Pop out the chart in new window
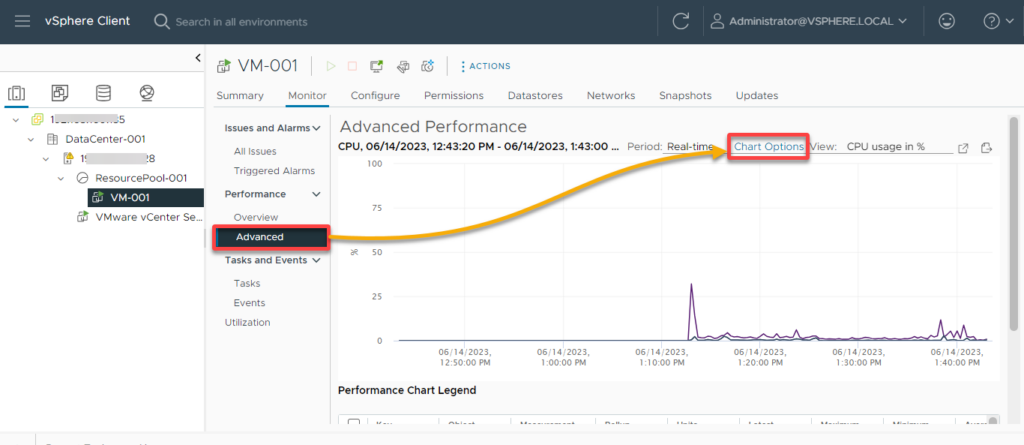This screenshot has height=445, width=1024. point(963,148)
